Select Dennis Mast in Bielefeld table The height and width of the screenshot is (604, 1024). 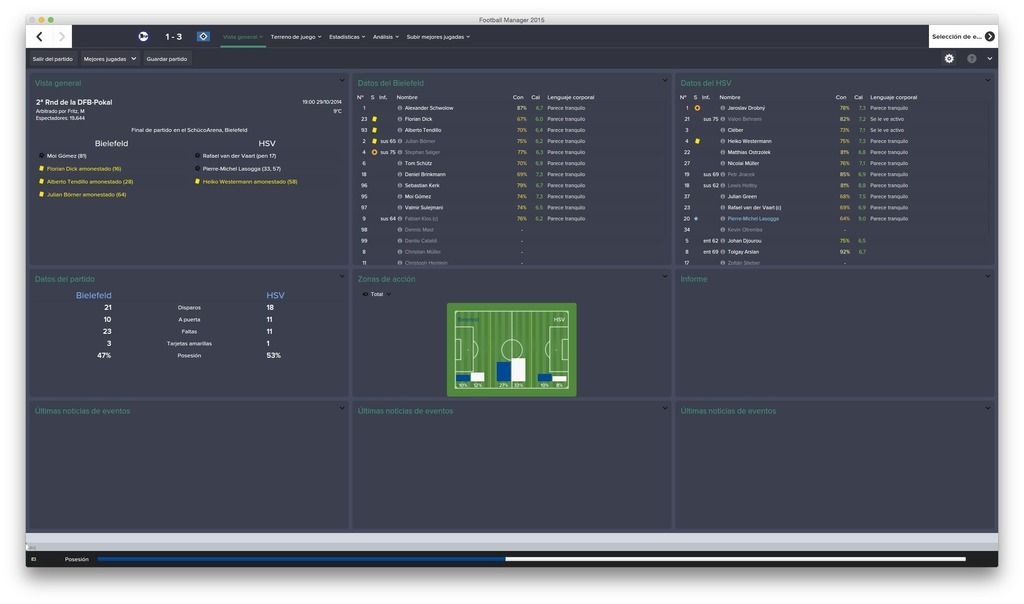tap(419, 230)
